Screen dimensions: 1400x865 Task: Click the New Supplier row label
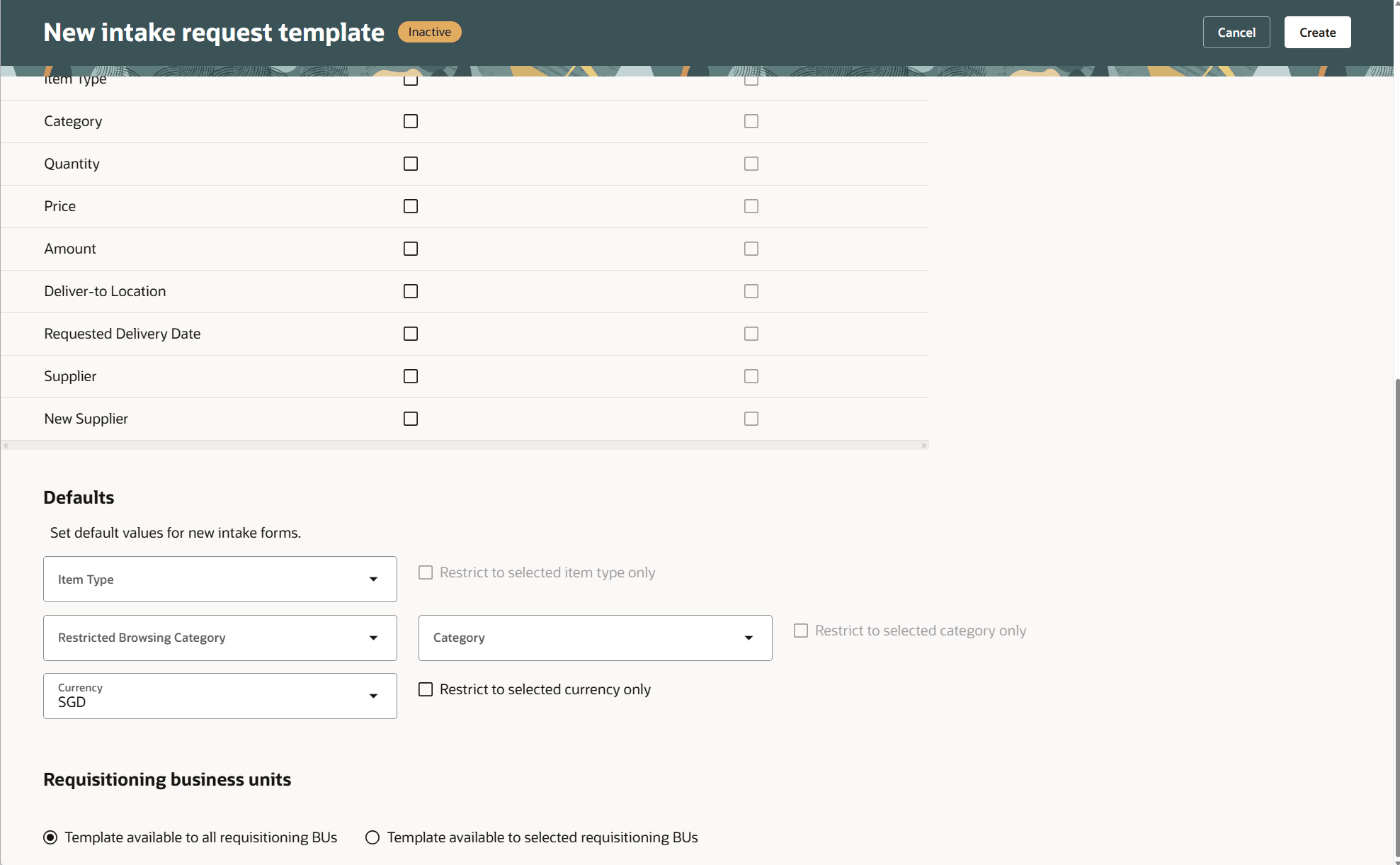click(x=86, y=419)
